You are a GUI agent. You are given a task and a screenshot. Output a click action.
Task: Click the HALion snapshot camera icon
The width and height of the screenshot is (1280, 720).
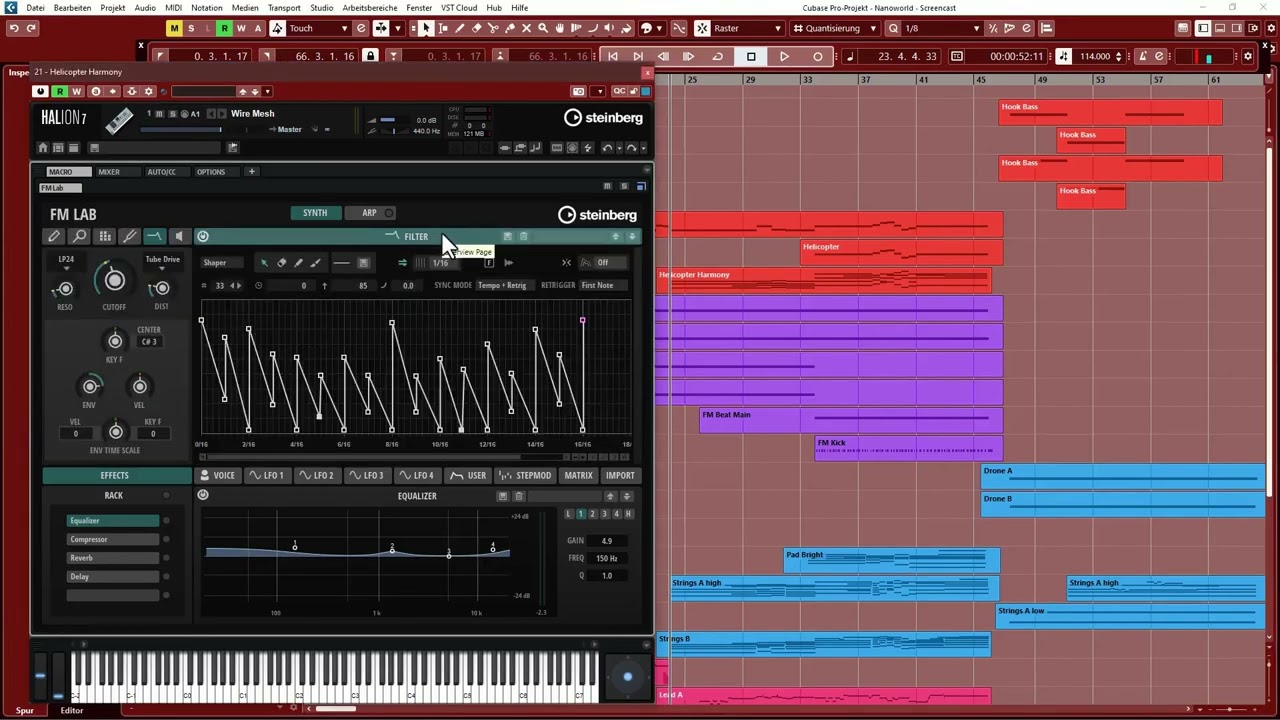coord(578,91)
